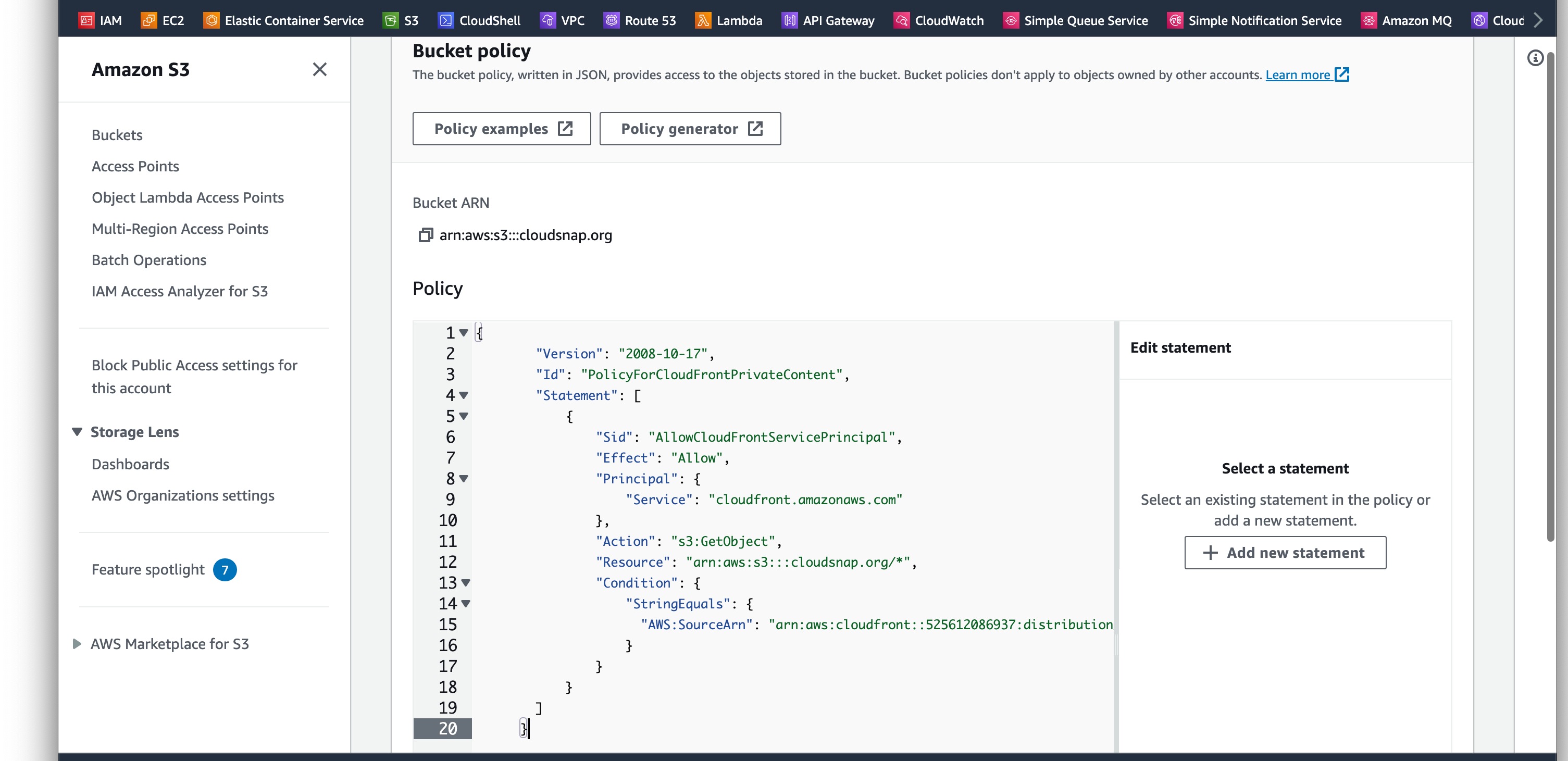Fold the code block at line 1

464,333
